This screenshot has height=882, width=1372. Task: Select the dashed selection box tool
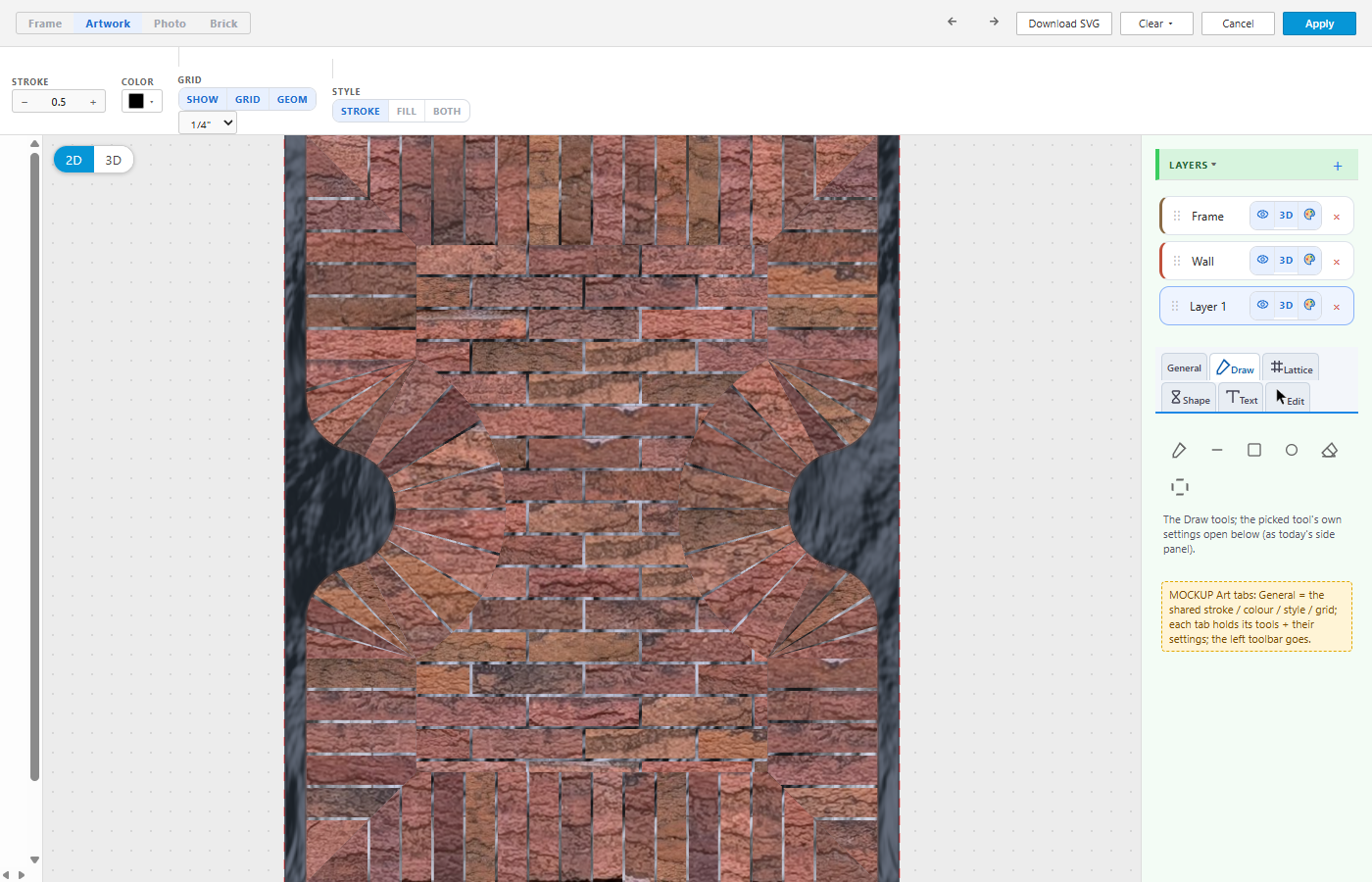[1180, 487]
